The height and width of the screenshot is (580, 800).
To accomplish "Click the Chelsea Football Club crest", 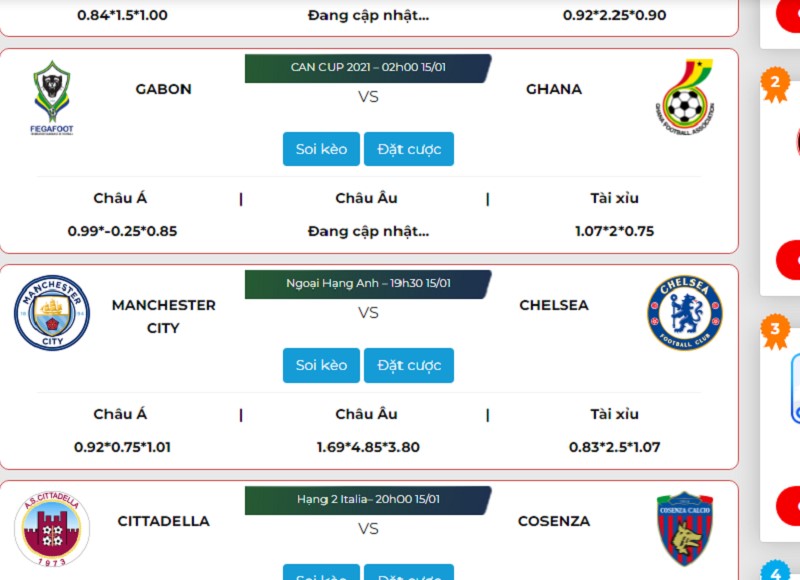I will [x=685, y=313].
